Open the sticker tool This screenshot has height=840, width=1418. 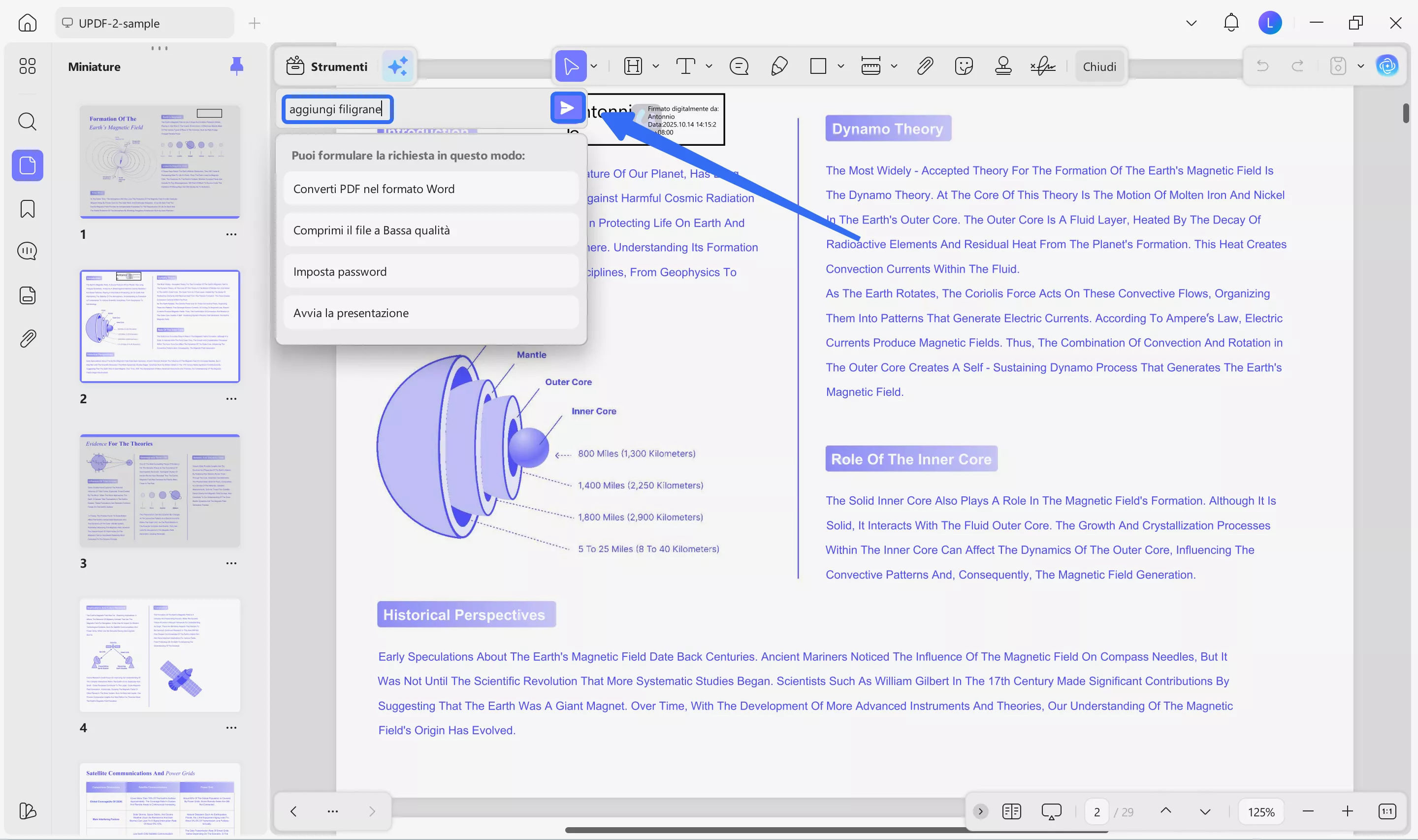click(x=963, y=66)
